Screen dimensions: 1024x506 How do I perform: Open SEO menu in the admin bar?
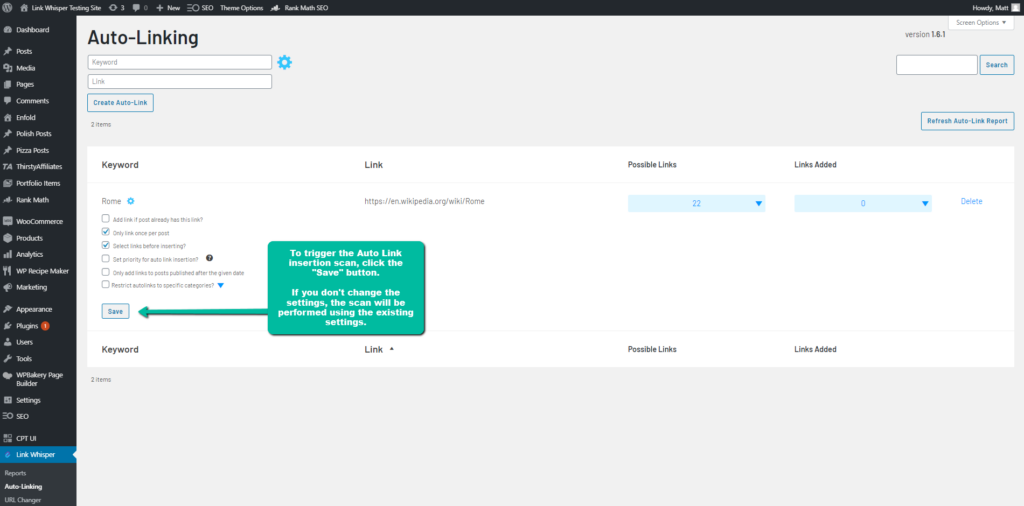point(200,8)
